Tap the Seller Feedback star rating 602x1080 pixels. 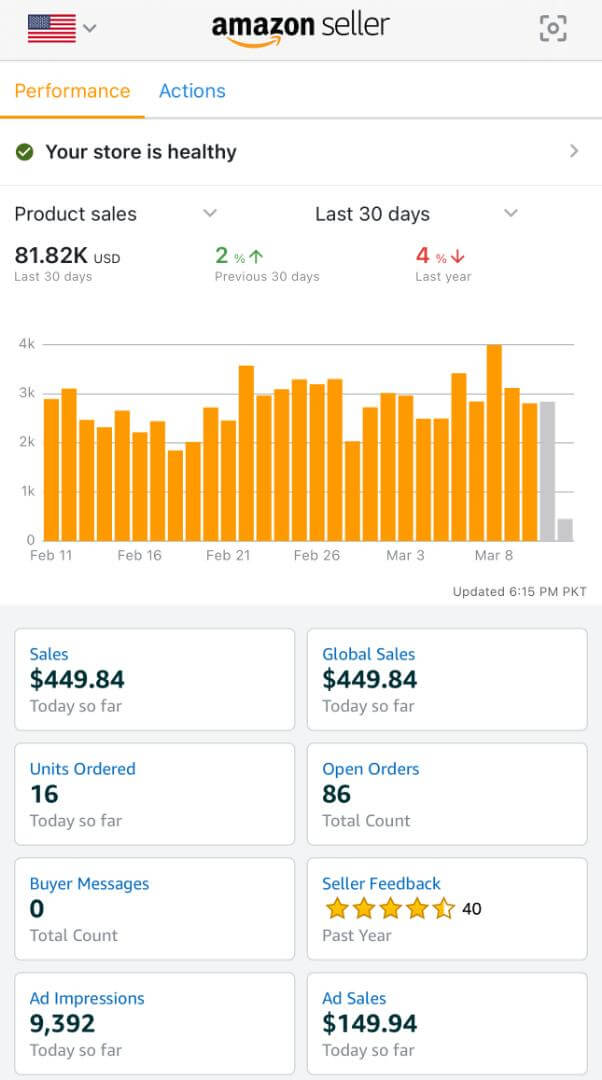(390, 909)
